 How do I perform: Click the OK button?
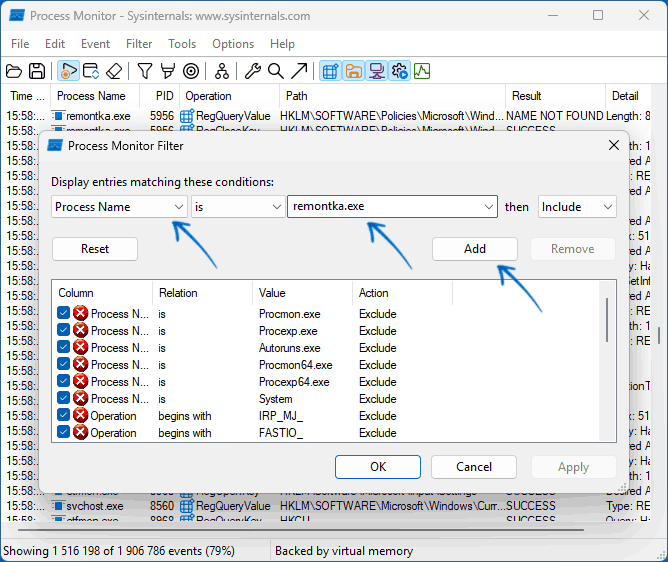pos(378,467)
